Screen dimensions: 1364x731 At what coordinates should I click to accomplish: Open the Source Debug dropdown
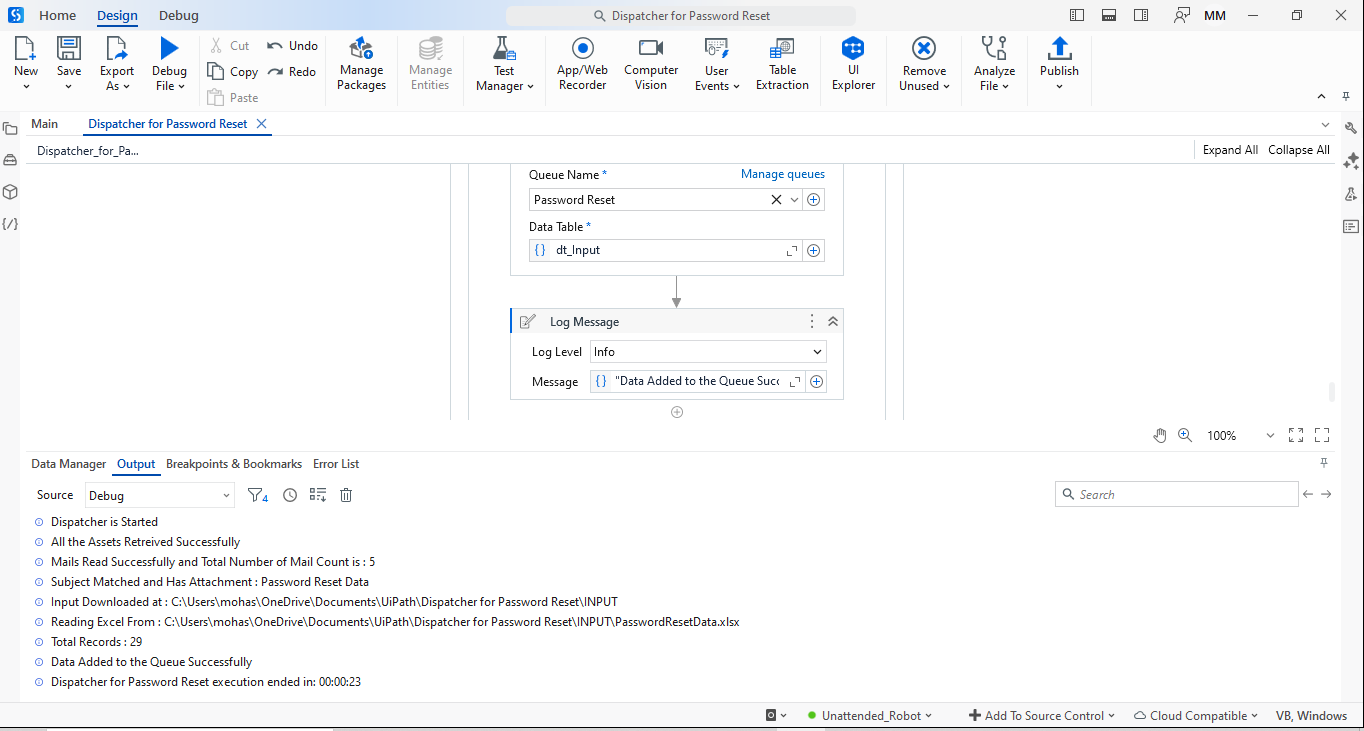tap(159, 495)
